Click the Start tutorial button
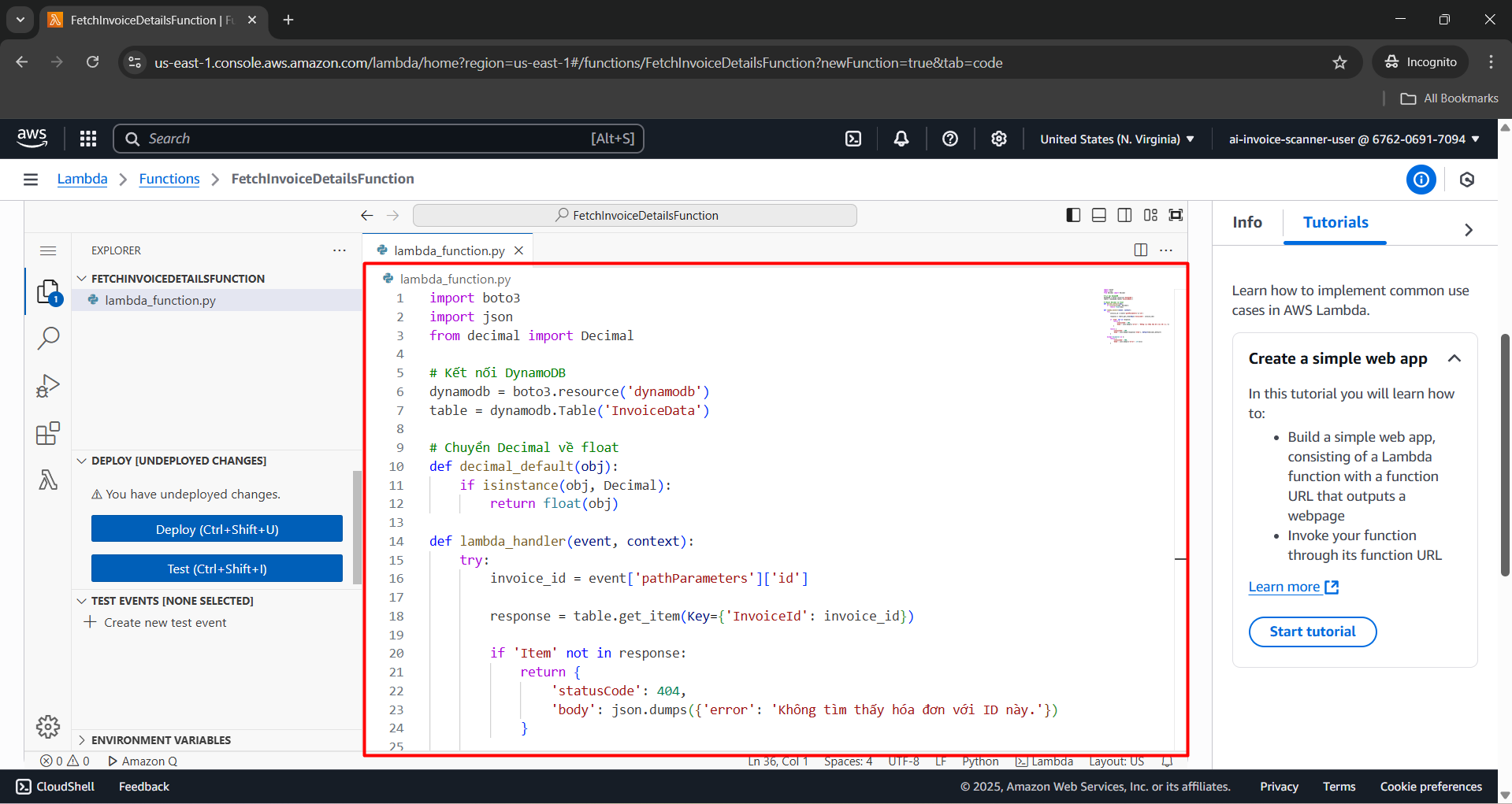This screenshot has width=1512, height=804. 1312,632
